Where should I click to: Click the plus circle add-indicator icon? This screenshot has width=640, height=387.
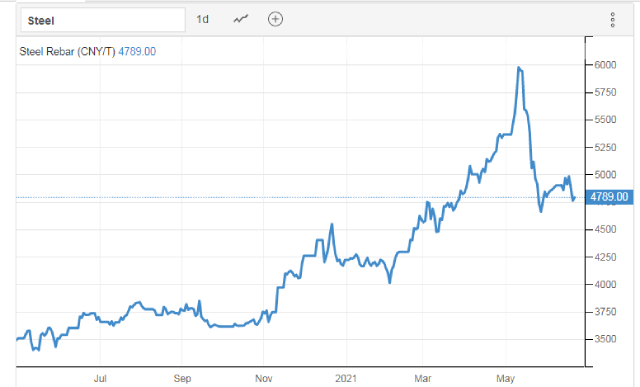click(x=275, y=19)
